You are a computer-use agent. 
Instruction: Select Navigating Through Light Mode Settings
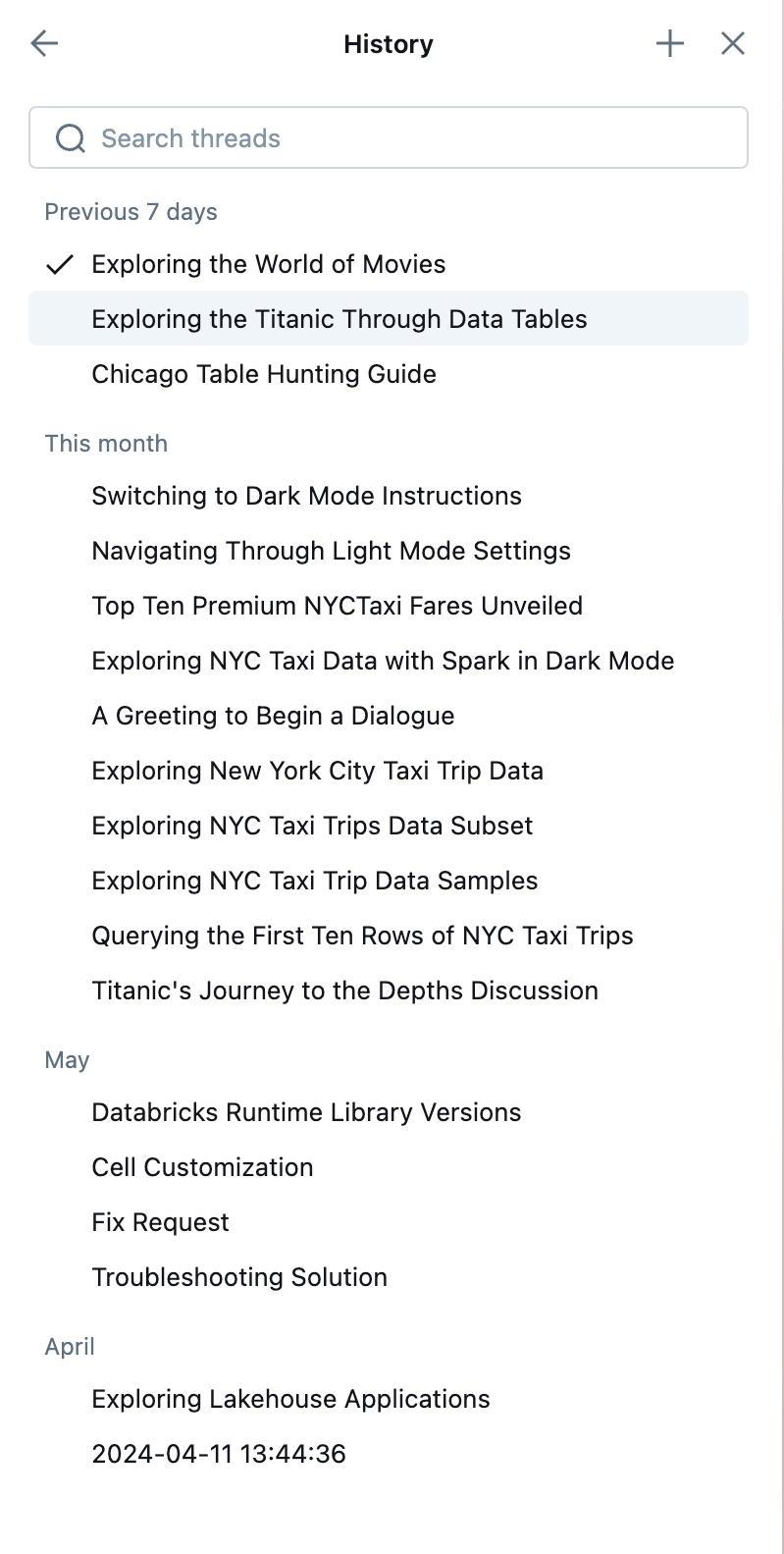click(331, 551)
